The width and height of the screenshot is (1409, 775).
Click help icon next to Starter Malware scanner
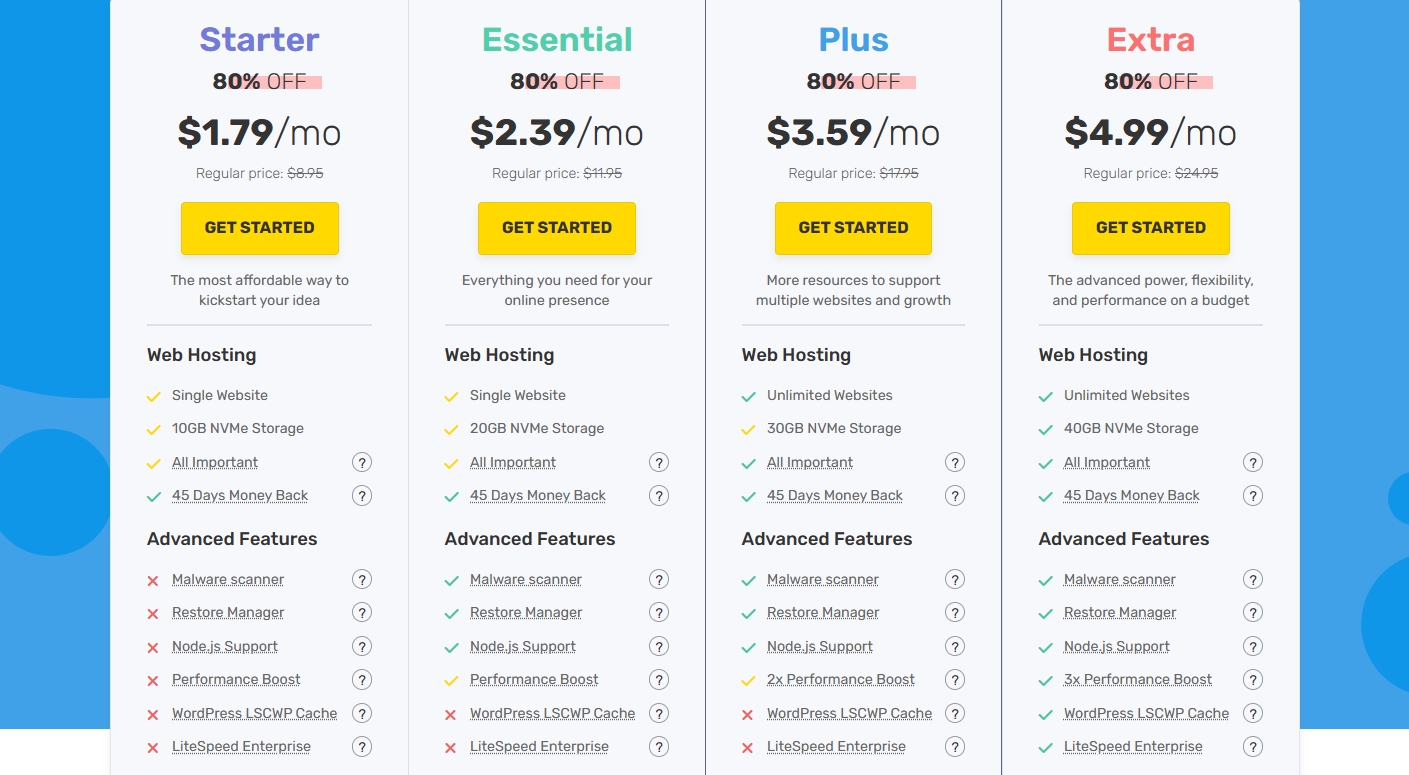[x=362, y=579]
